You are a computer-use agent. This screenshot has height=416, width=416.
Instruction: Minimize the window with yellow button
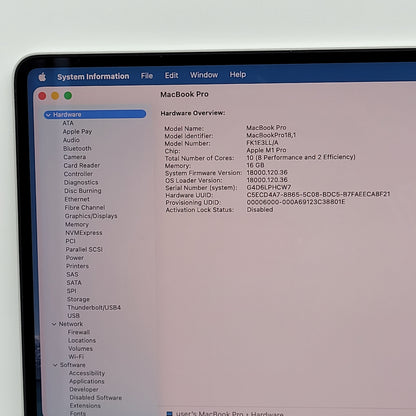[x=55, y=96]
